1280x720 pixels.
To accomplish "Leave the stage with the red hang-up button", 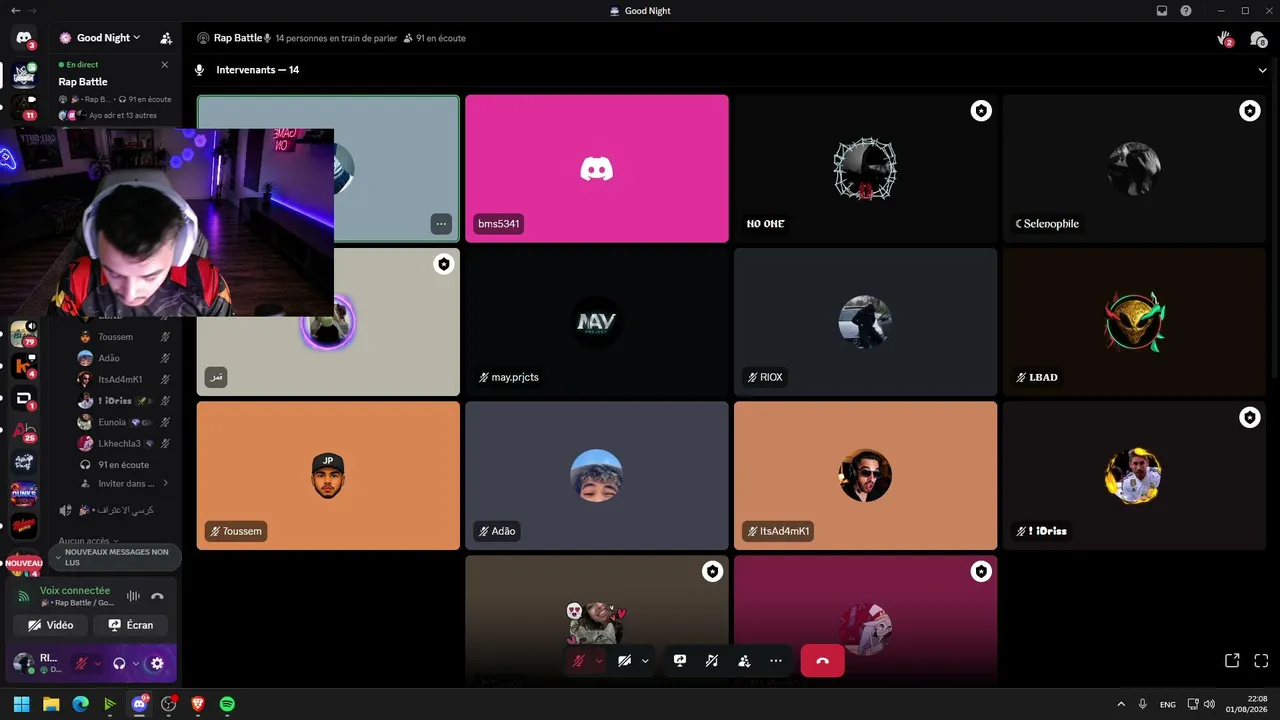I will click(x=822, y=661).
